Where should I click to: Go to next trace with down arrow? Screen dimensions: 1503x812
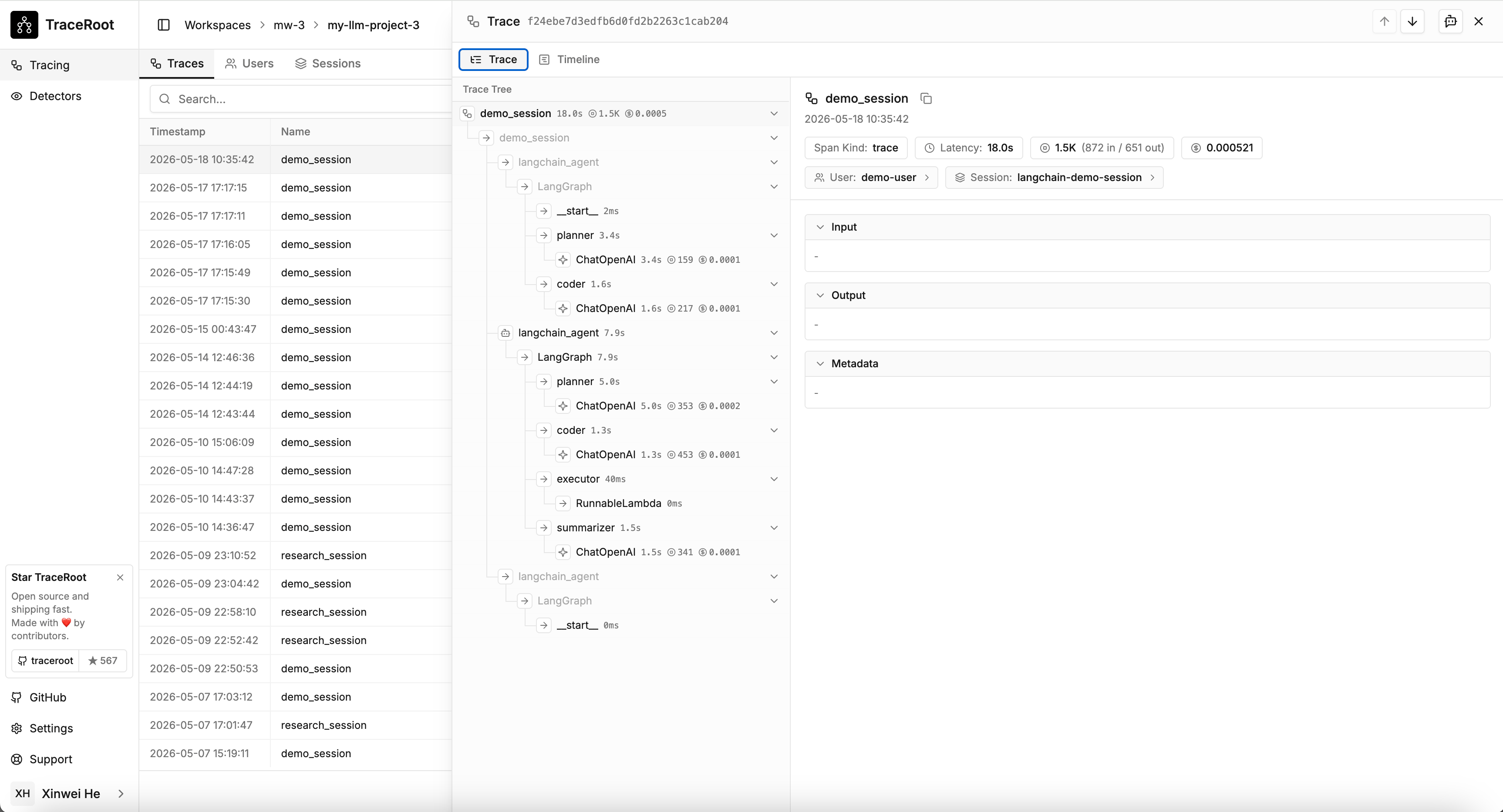[x=1412, y=22]
